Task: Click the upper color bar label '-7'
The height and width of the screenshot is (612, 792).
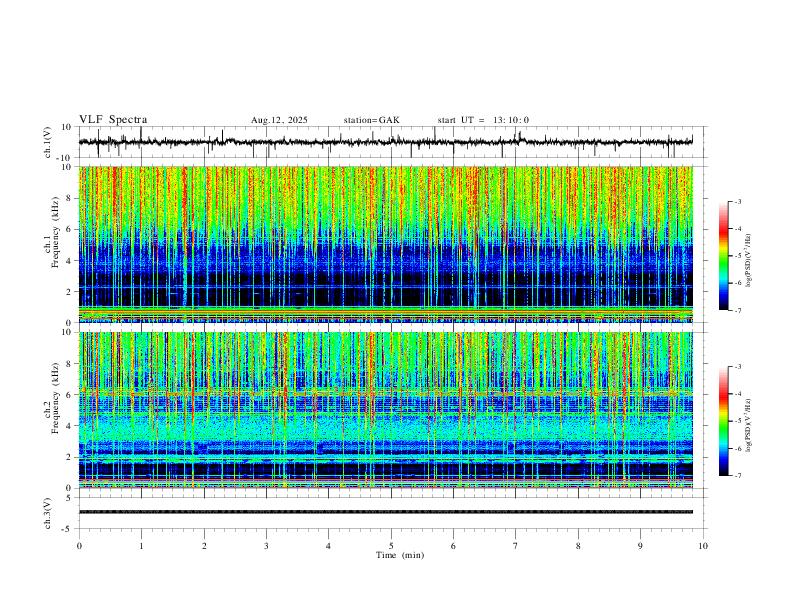Action: pyautogui.click(x=737, y=310)
